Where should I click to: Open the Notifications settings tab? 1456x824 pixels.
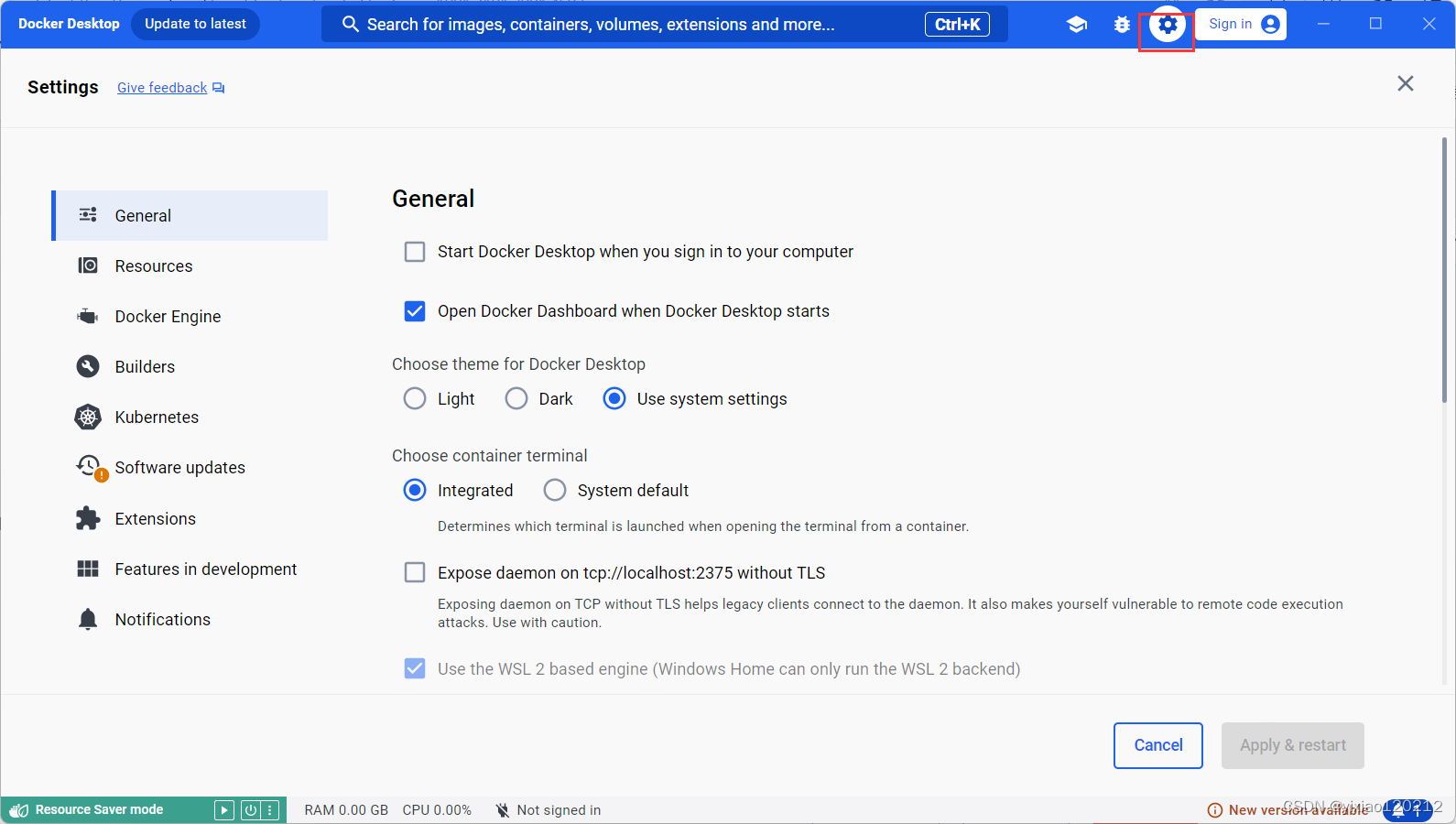(190, 619)
